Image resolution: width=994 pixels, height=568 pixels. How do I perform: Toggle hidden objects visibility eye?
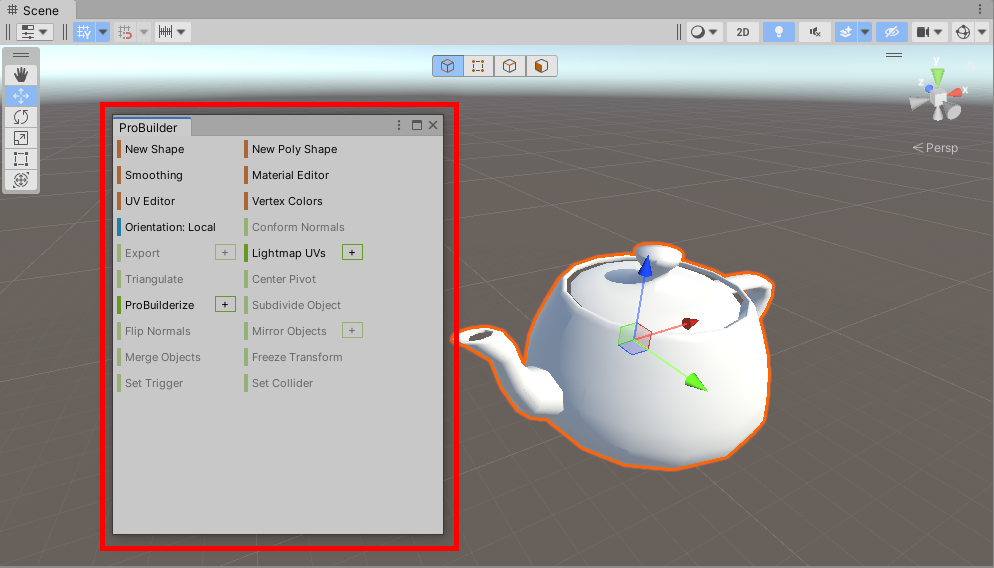click(892, 32)
